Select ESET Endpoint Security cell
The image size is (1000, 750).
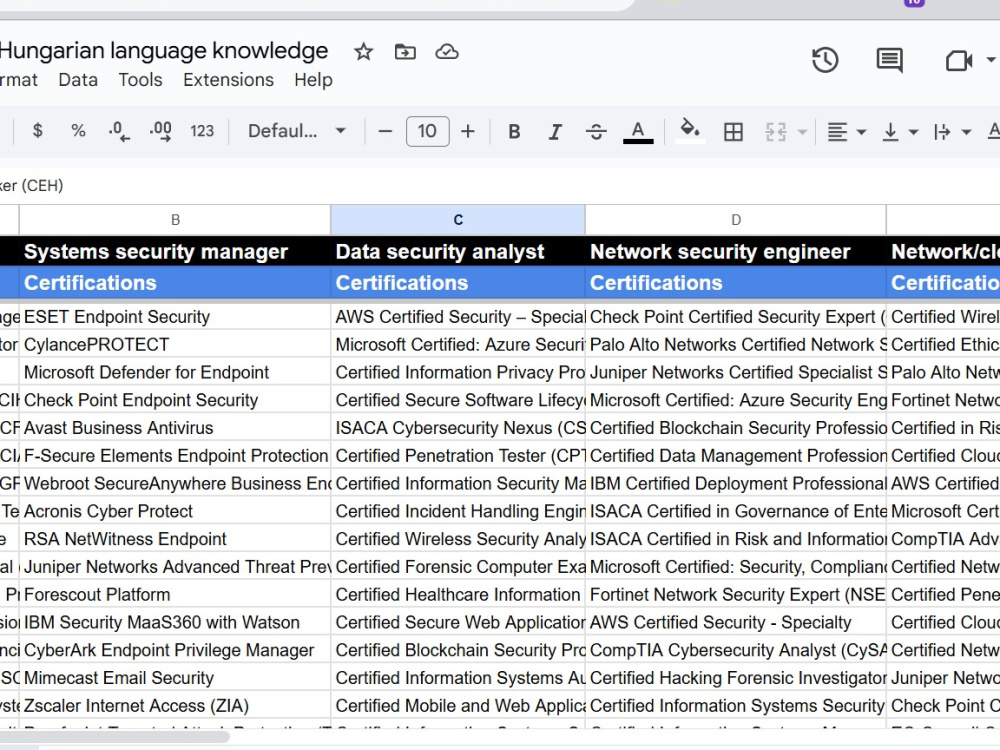(x=175, y=317)
